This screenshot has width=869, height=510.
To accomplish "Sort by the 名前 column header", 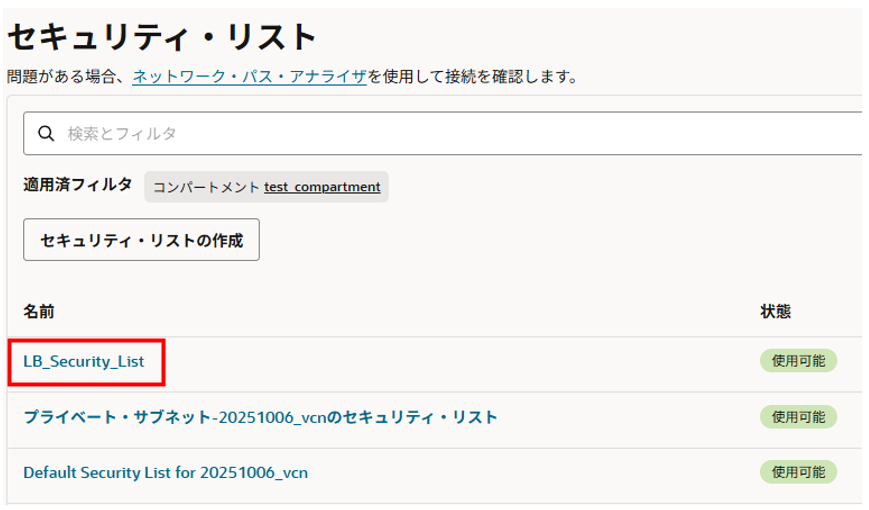I will click(x=39, y=312).
